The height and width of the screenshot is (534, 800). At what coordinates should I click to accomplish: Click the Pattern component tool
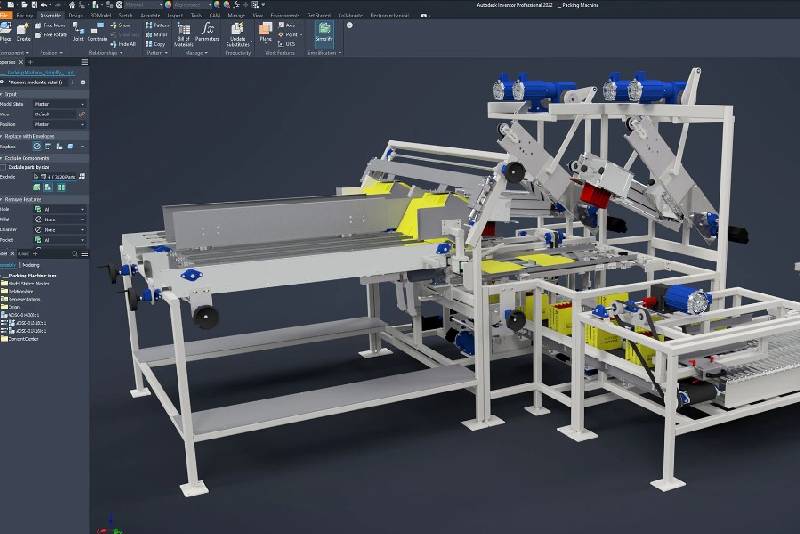(157, 25)
